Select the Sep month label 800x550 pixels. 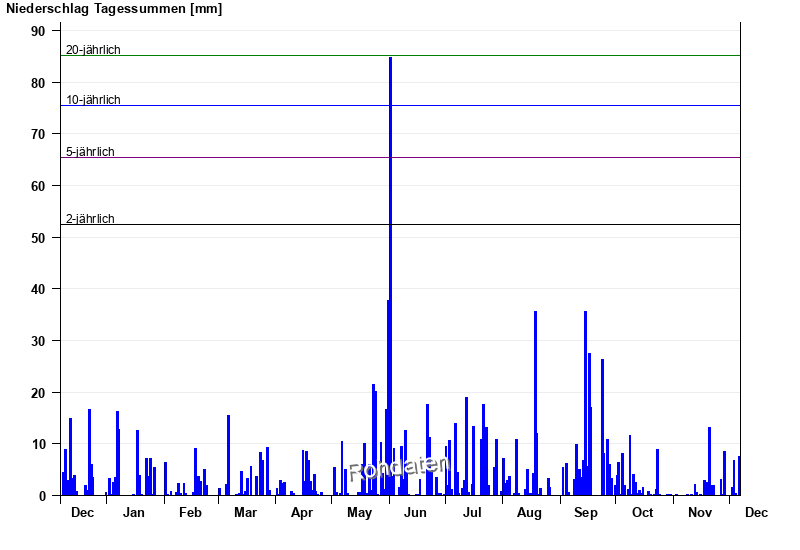586,513
